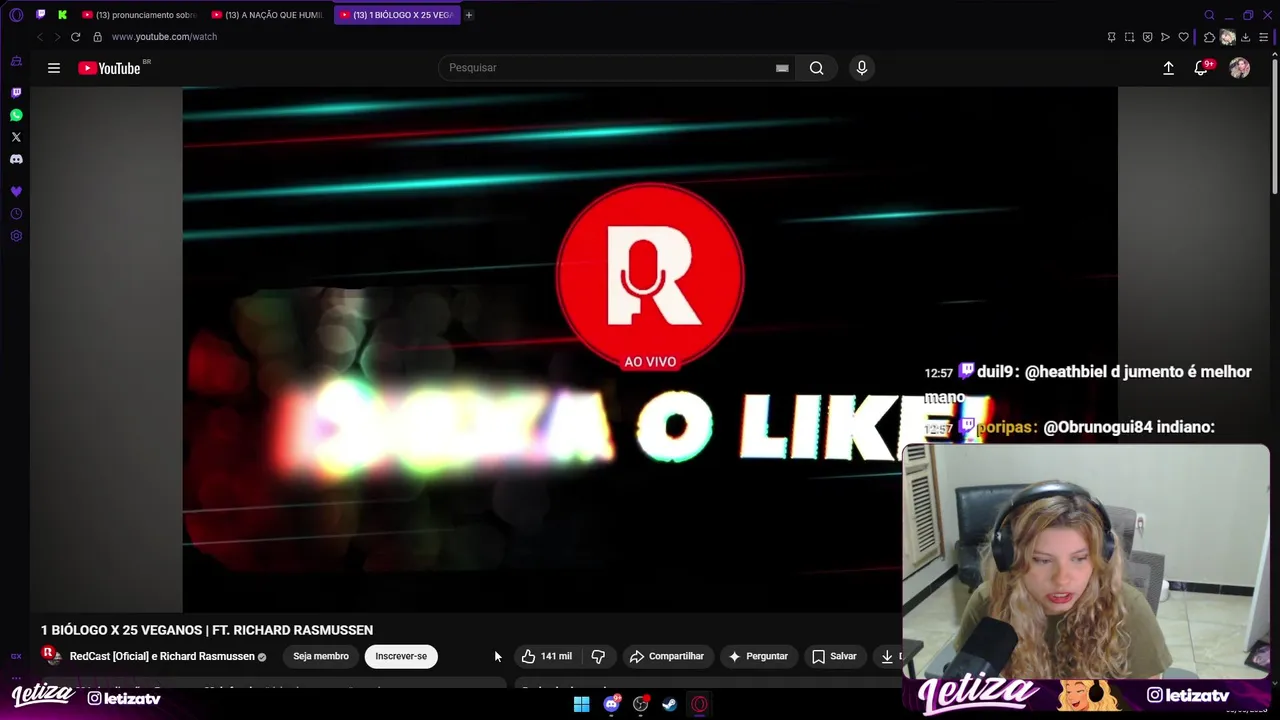Open the on-screen keyboard in search box
Screen dimensions: 1280x720
click(782, 68)
